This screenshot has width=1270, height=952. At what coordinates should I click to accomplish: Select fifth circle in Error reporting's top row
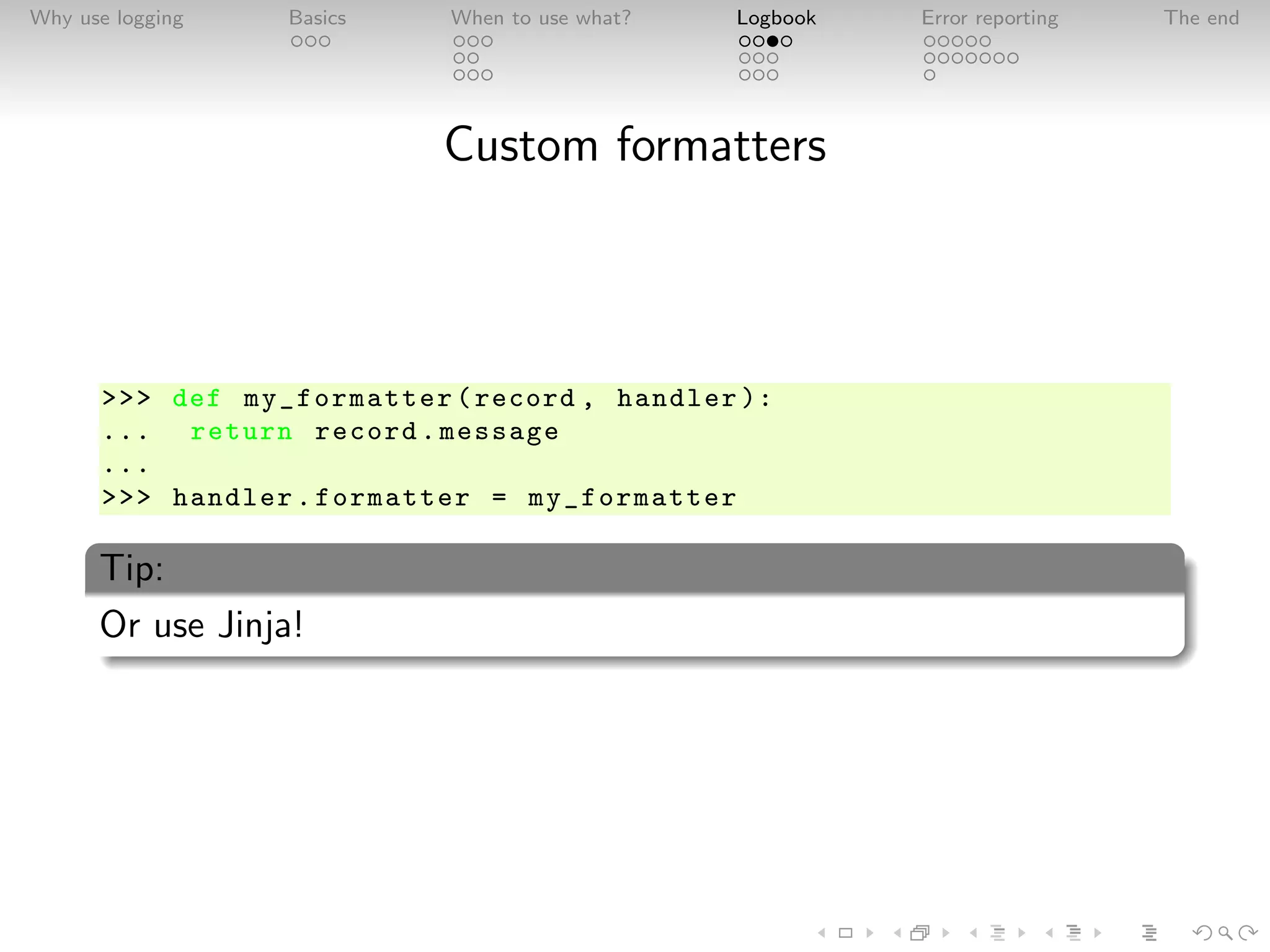(x=985, y=42)
